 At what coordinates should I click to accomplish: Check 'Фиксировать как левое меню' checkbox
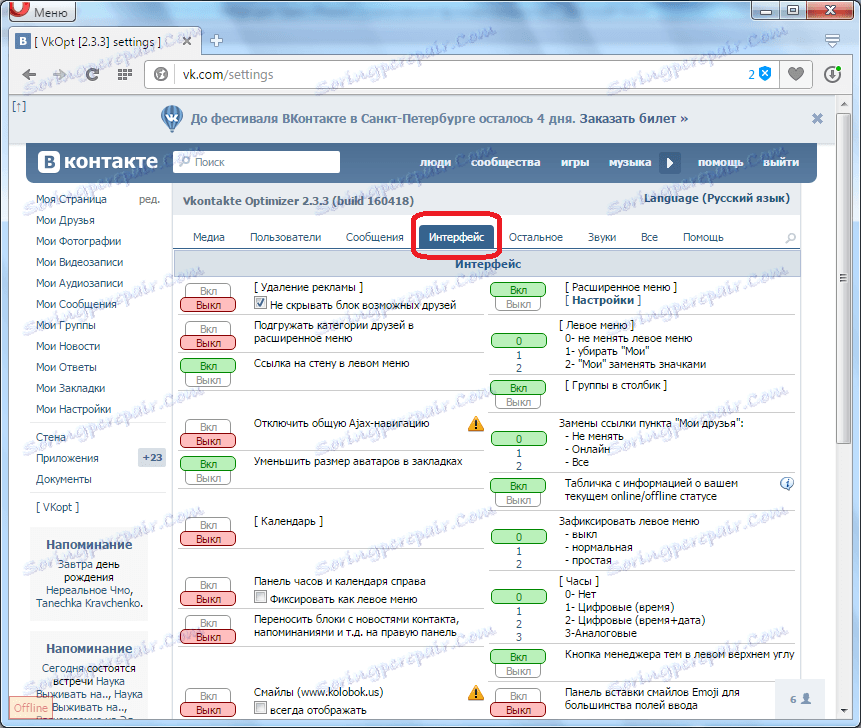tap(260, 597)
